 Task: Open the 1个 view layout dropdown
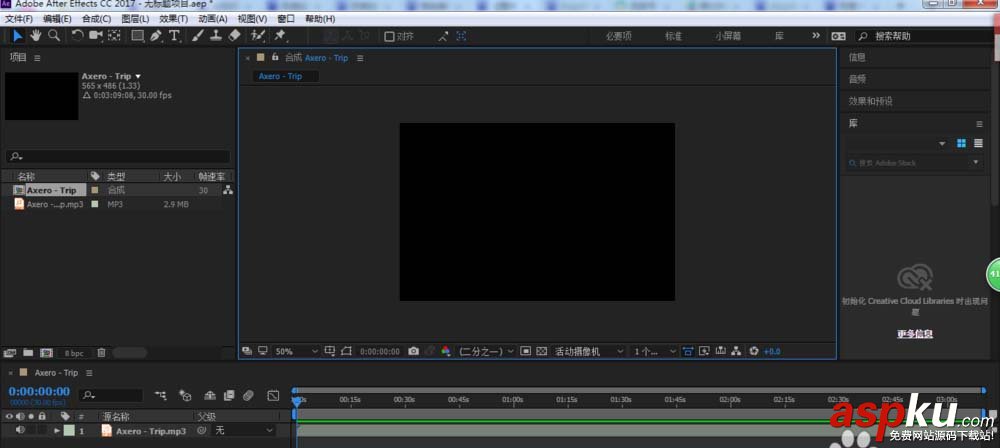654,352
